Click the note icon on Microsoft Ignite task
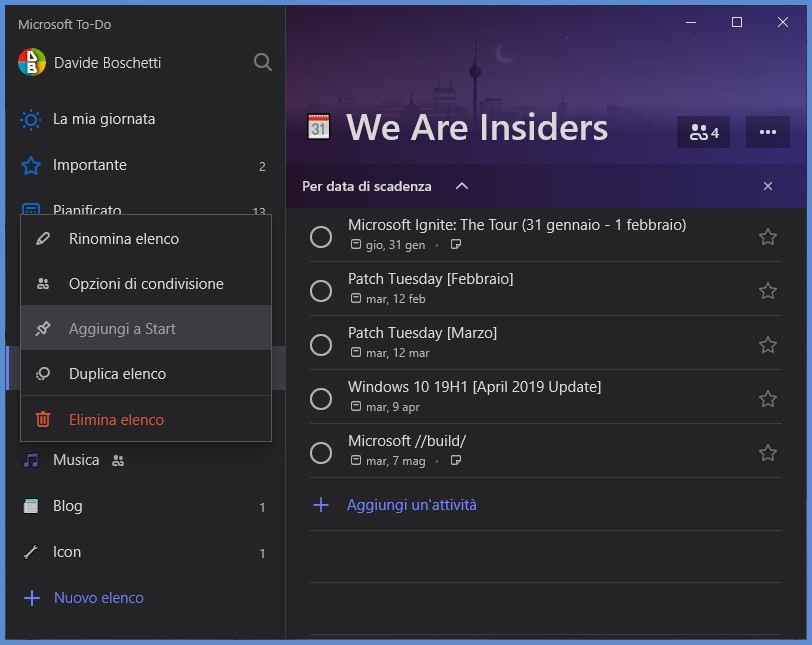Viewport: 812px width, 645px height. tap(456, 244)
